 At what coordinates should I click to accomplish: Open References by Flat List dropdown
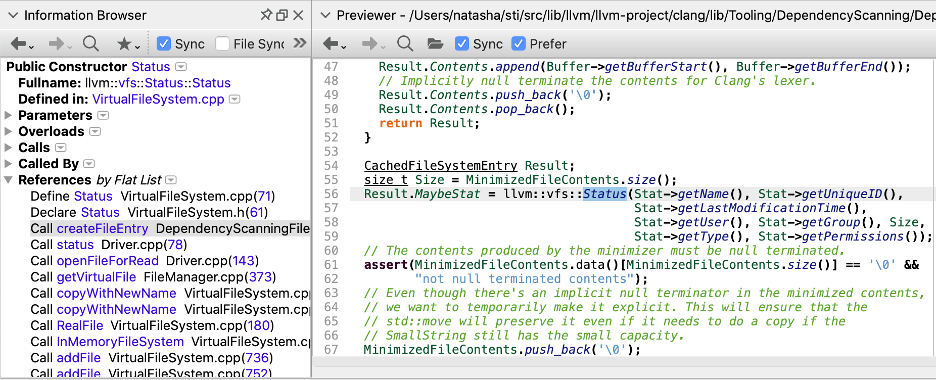click(x=171, y=180)
